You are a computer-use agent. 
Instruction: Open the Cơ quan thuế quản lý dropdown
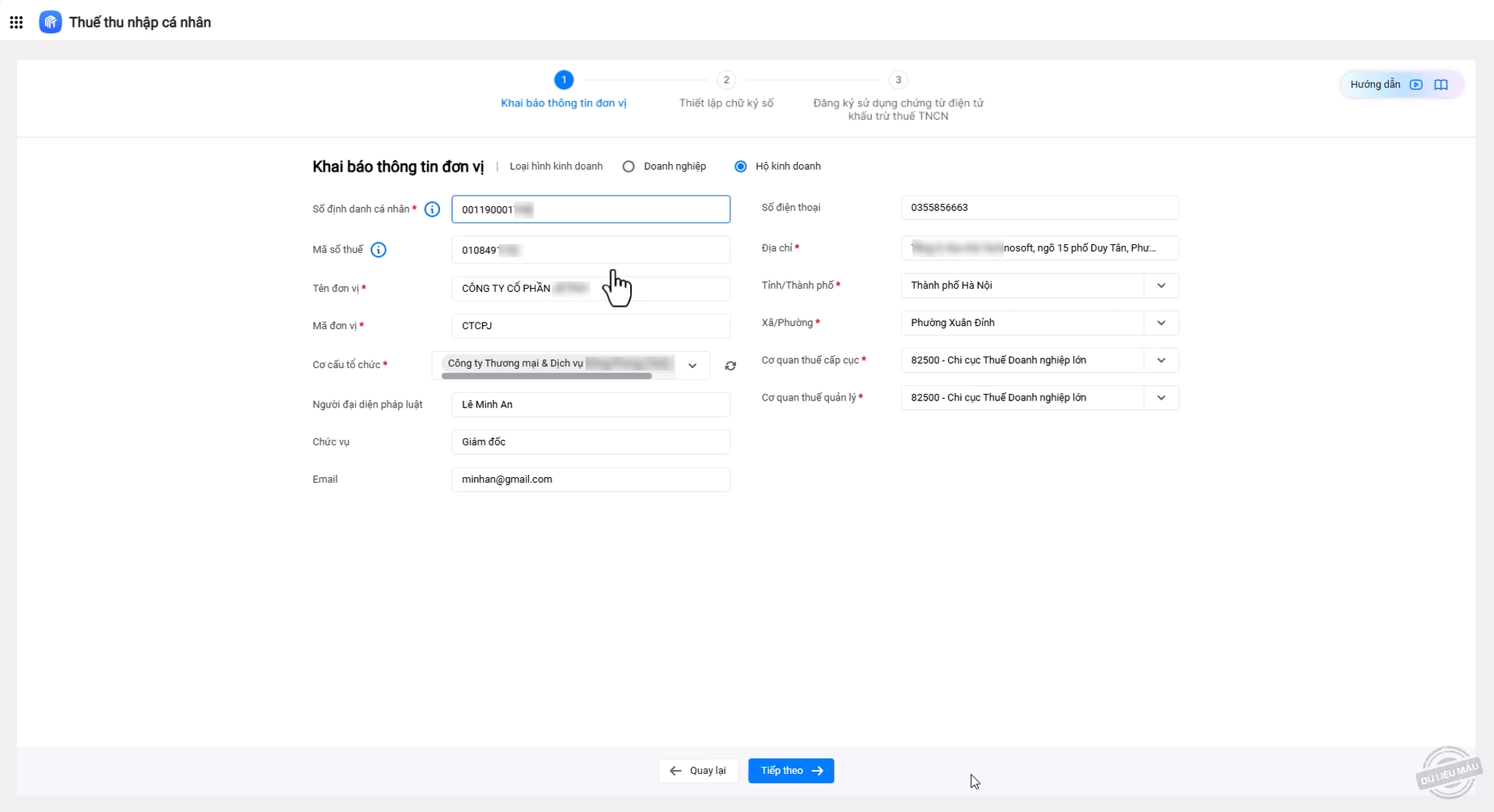1161,398
